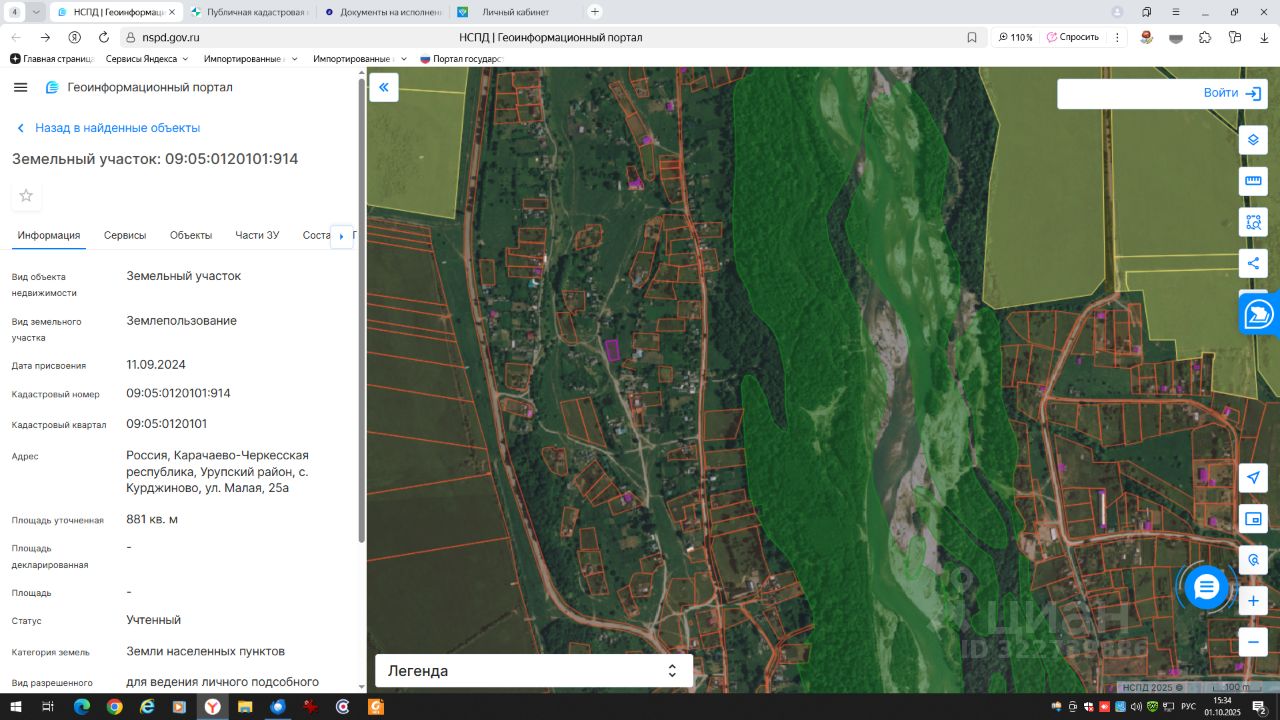This screenshot has height=720, width=1280.
Task: Open Yandex browser main menu
Action: coord(1176,12)
